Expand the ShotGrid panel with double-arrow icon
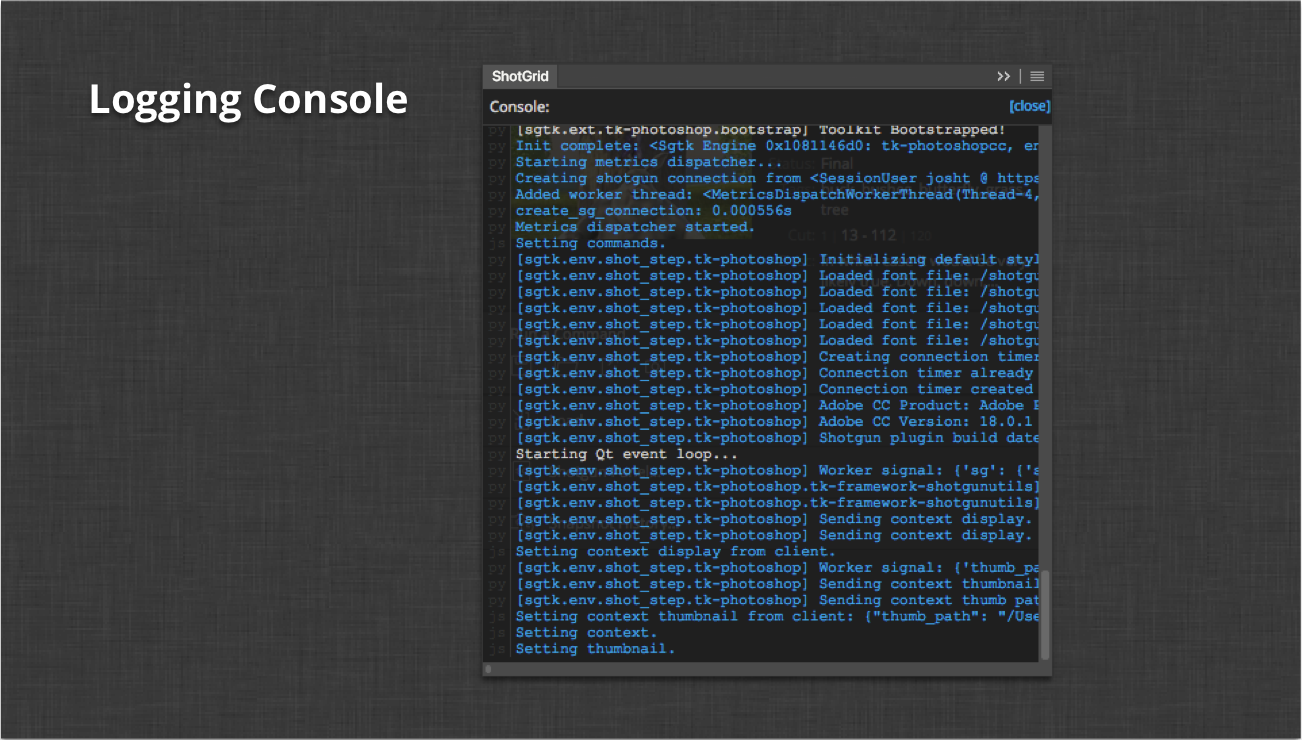1302x740 pixels. tap(1003, 77)
